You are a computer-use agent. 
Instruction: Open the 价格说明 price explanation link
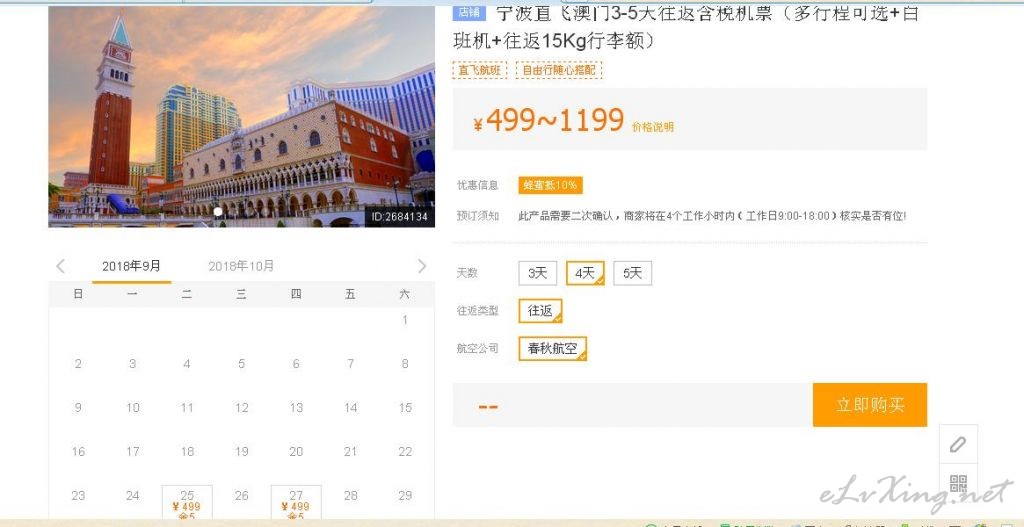point(652,127)
